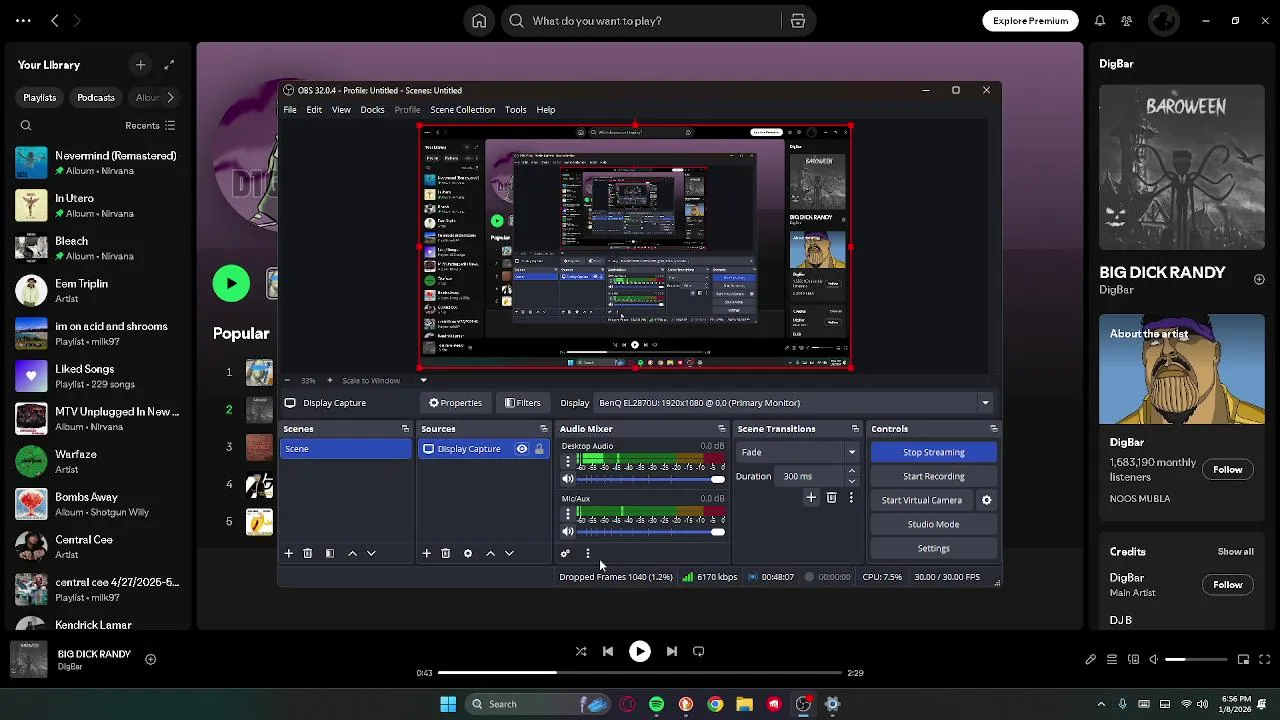
Task: Expand Your Library to full view
Action: tap(169, 65)
